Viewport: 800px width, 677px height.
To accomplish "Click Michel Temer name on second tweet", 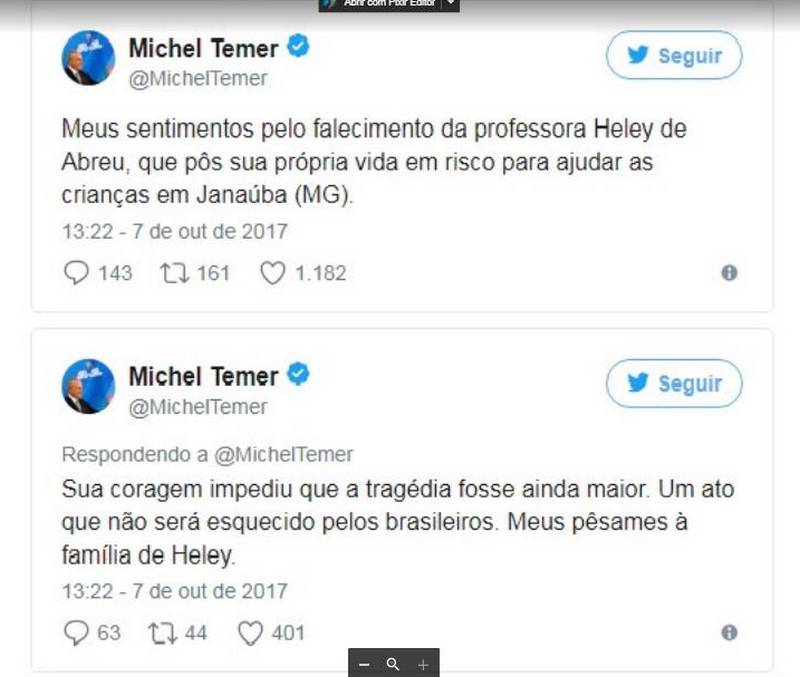I will [204, 377].
